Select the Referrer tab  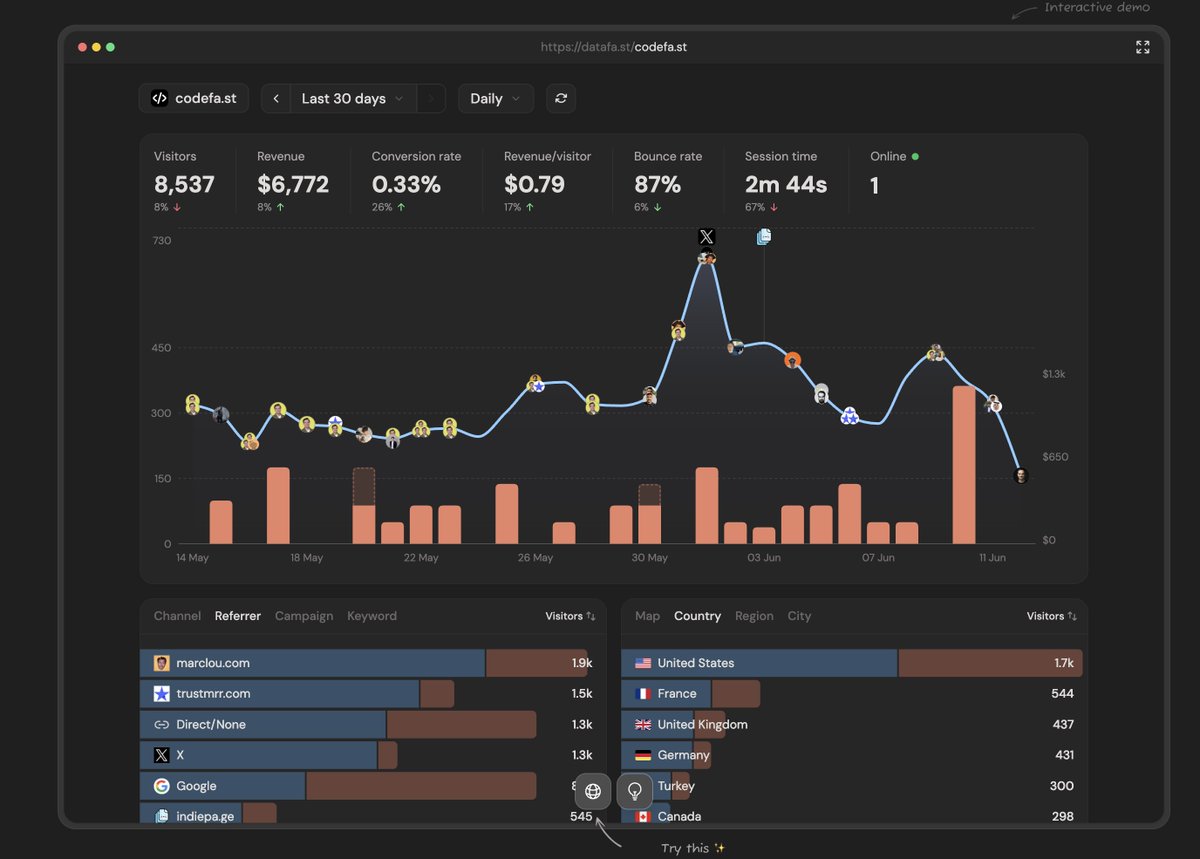[238, 616]
